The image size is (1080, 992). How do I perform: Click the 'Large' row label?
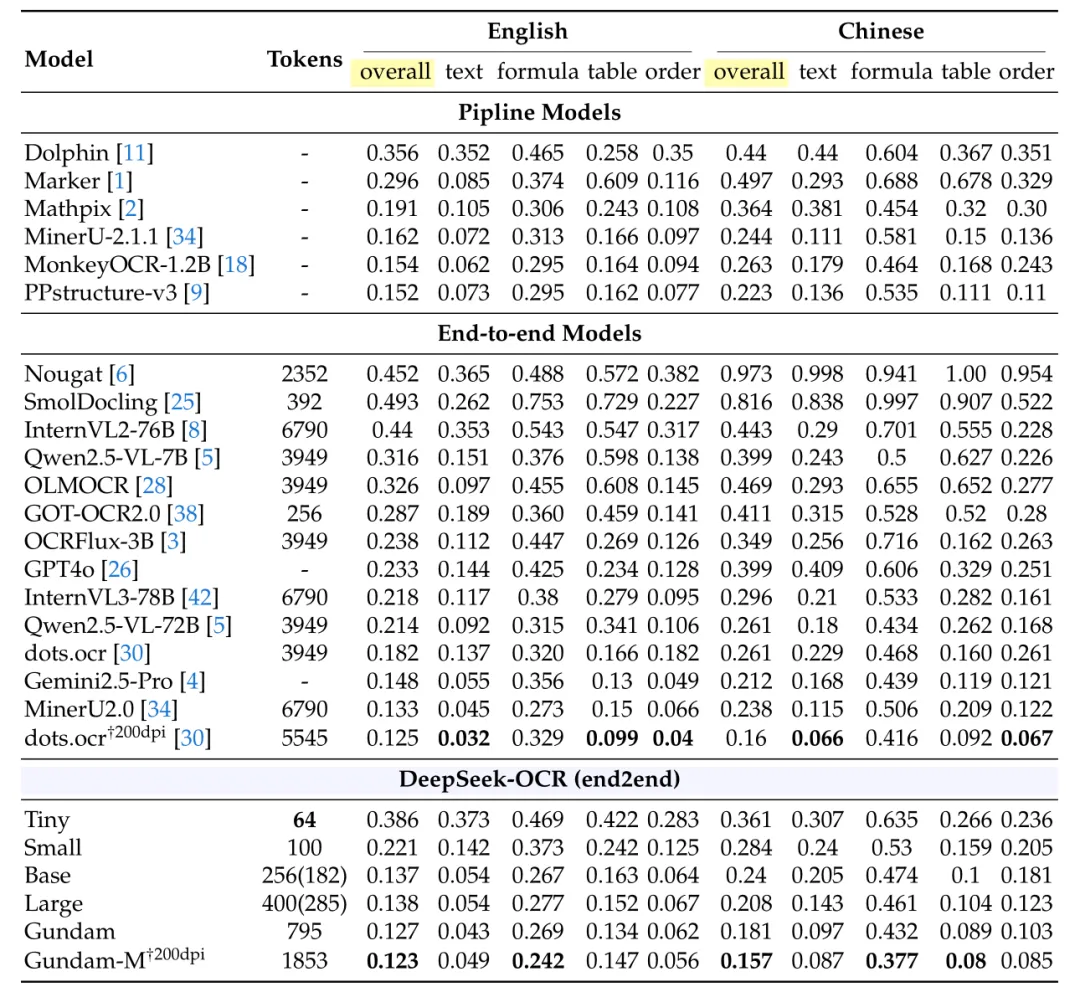click(54, 904)
